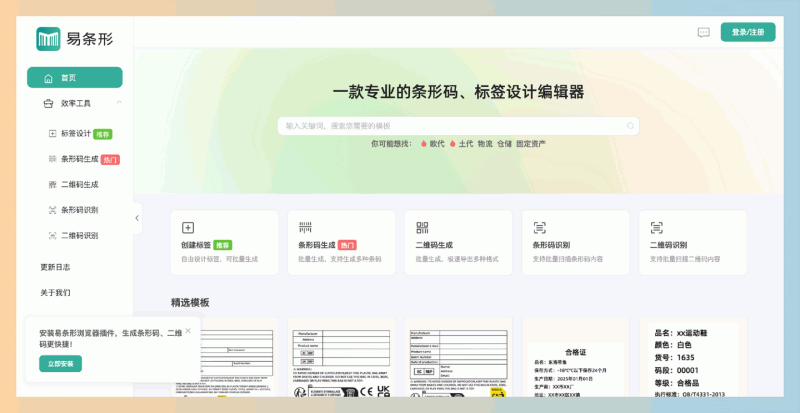Click the scan icon beside sidebar 条形码识别
Viewport: 800px width, 413px height.
(52, 210)
